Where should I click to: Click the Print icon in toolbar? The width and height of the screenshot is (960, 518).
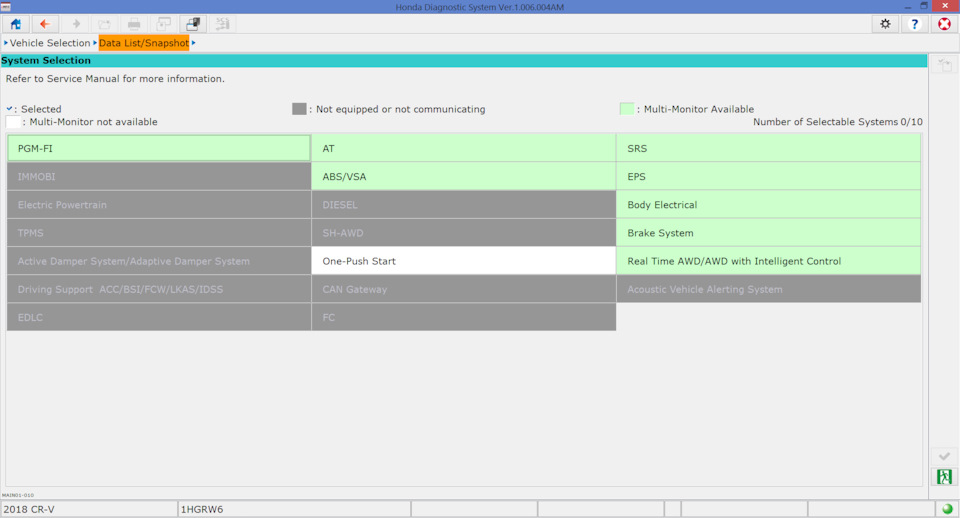133,24
